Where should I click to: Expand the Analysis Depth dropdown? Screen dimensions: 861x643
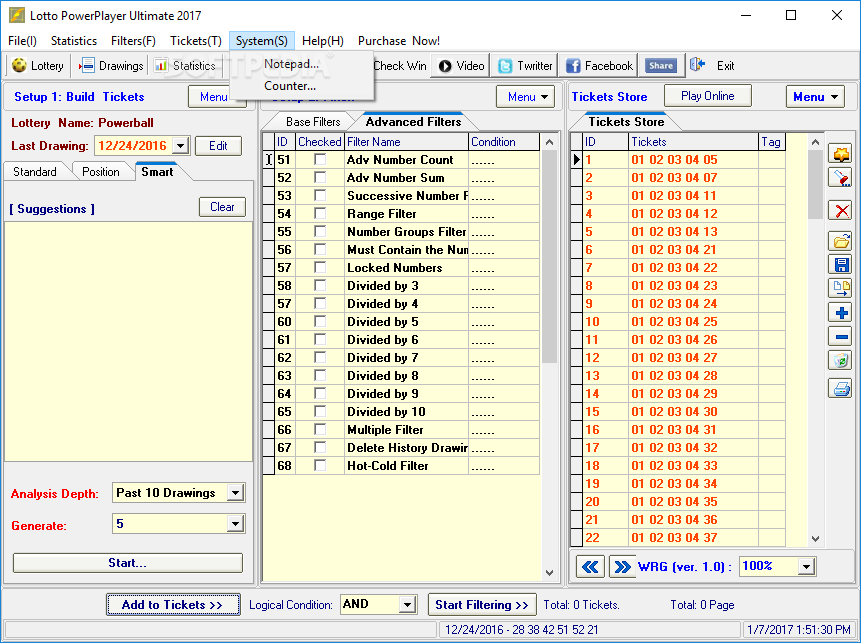click(x=236, y=493)
